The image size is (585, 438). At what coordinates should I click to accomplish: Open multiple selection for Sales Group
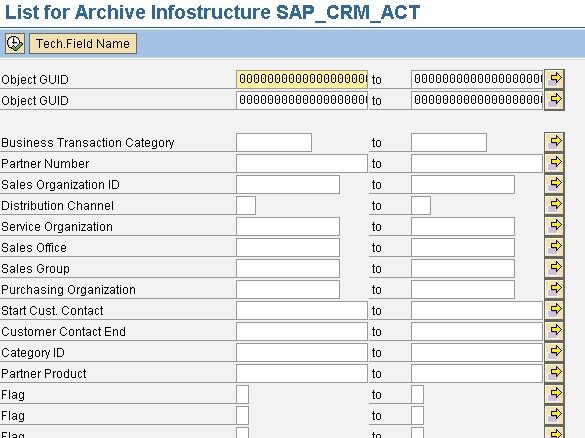(554, 268)
